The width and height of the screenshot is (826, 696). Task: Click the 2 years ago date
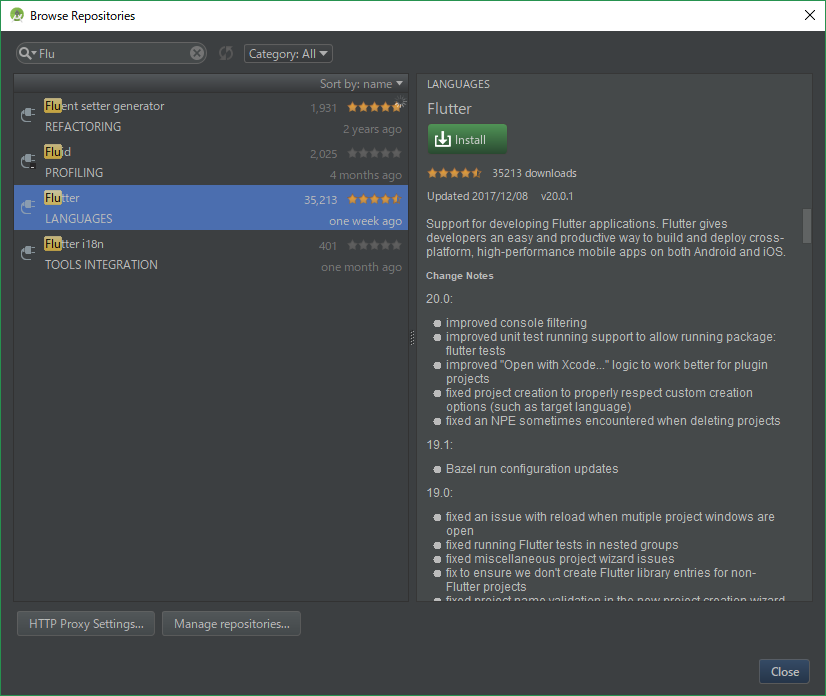click(372, 129)
